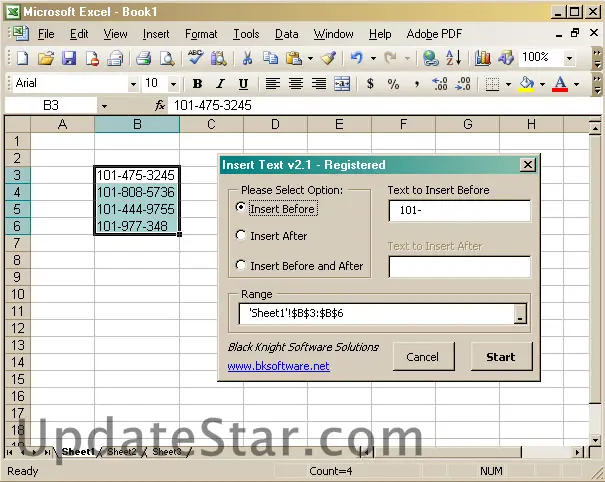Click the Range reference input field
Viewport: 605px width, 482px height.
click(x=377, y=313)
